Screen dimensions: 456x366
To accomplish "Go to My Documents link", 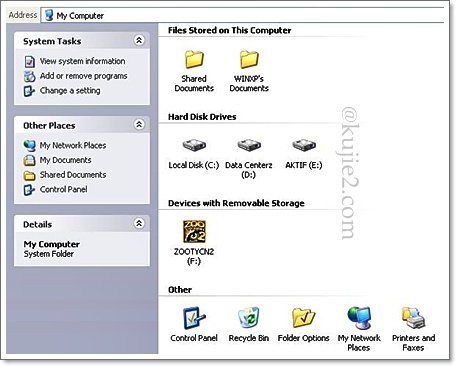I will click(x=66, y=160).
